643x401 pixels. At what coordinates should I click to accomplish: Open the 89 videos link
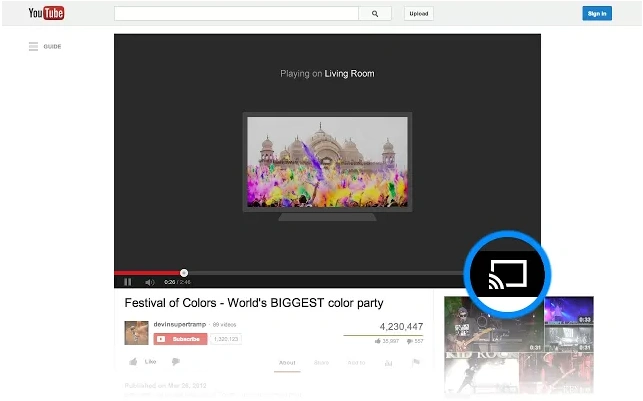click(224, 325)
